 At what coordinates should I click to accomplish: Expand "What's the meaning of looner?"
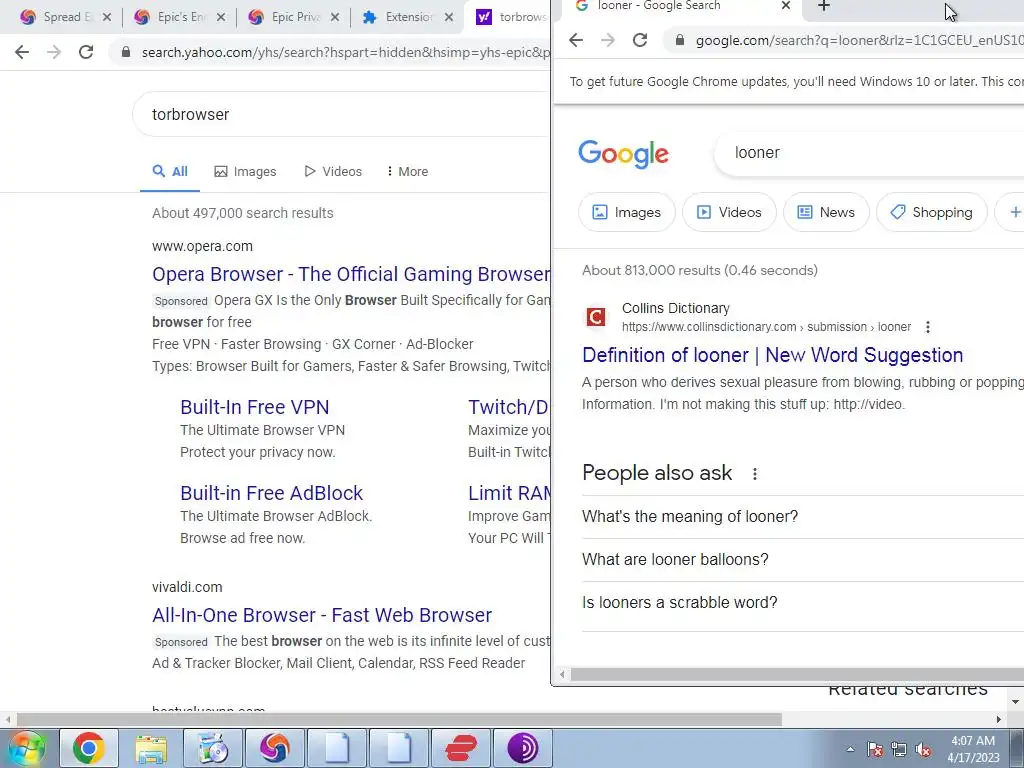pyautogui.click(x=803, y=517)
